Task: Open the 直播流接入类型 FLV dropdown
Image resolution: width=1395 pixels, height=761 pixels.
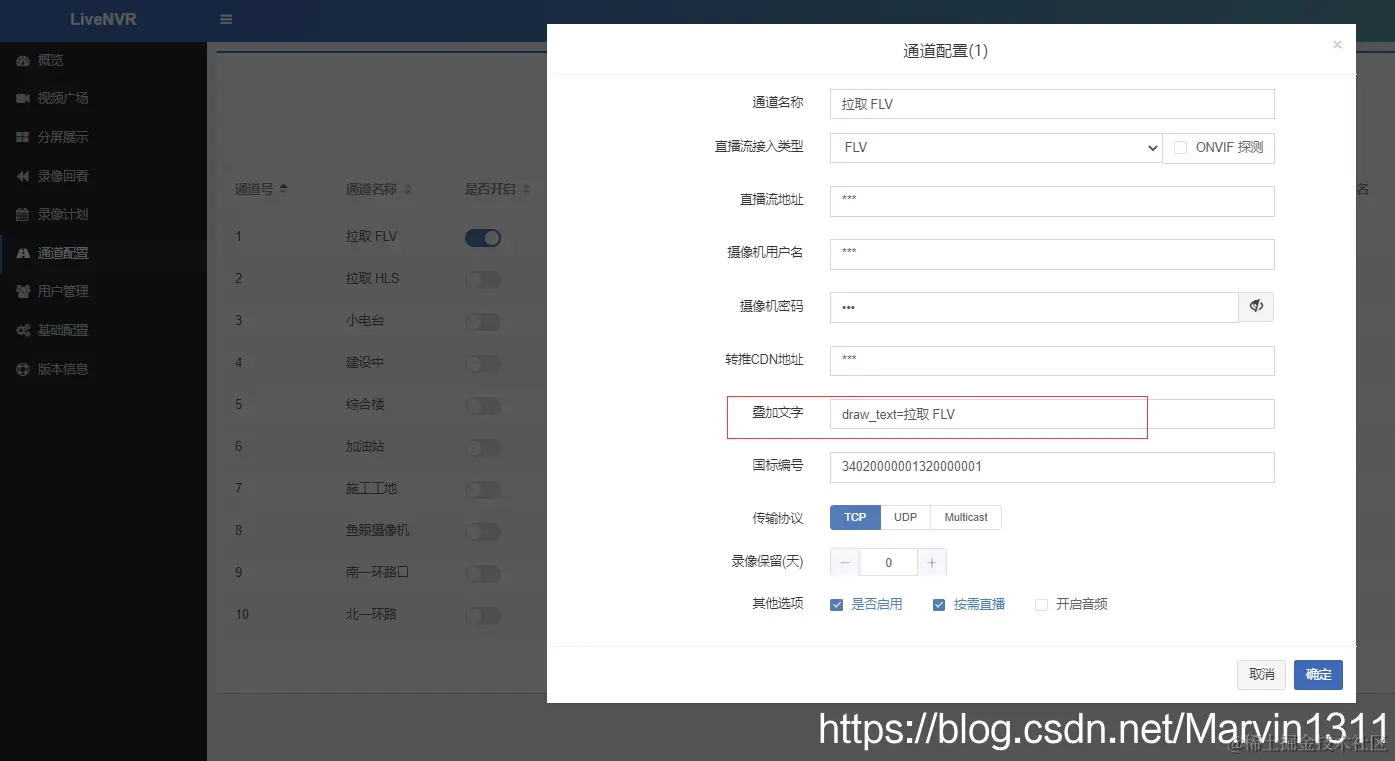Action: coord(995,147)
